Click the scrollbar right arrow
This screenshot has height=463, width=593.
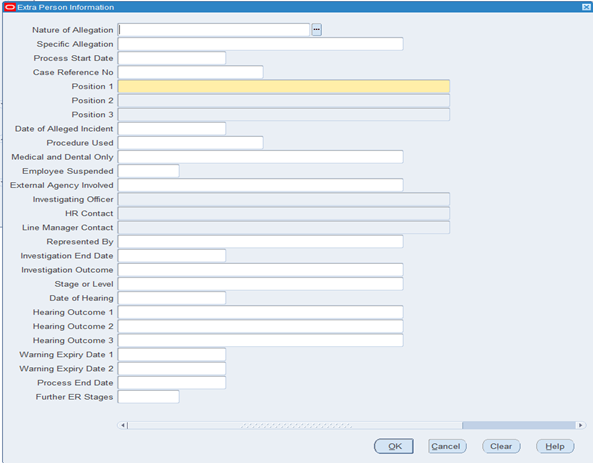(581, 425)
